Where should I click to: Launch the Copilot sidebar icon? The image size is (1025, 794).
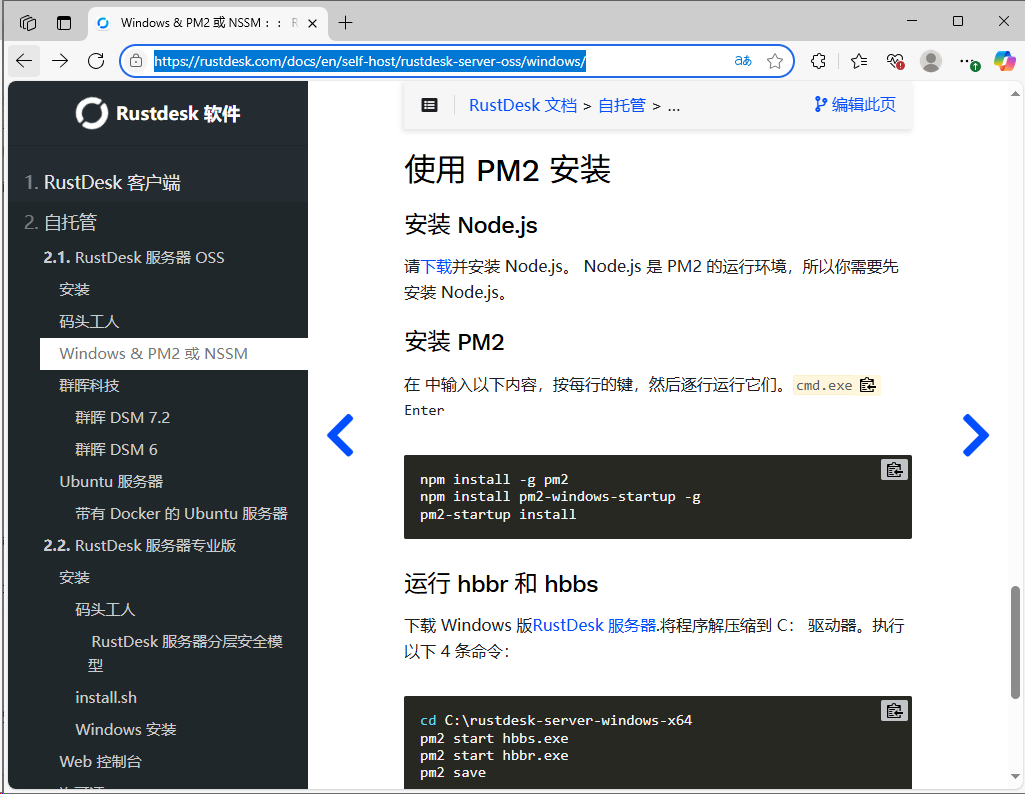tap(1005, 61)
